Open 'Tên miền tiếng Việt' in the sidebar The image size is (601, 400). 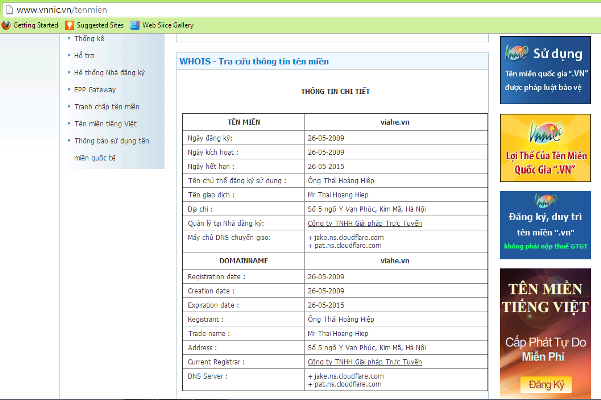[x=108, y=123]
